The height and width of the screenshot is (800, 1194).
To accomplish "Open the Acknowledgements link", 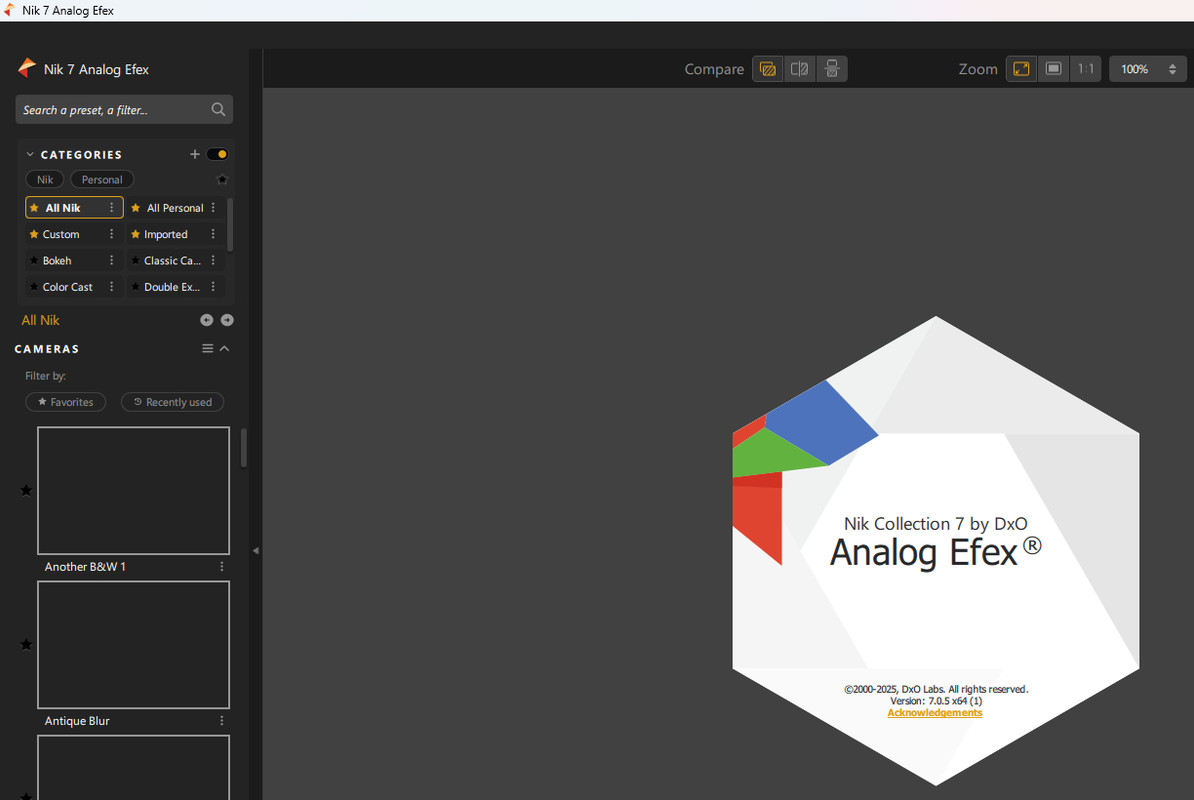I will pyautogui.click(x=934, y=713).
